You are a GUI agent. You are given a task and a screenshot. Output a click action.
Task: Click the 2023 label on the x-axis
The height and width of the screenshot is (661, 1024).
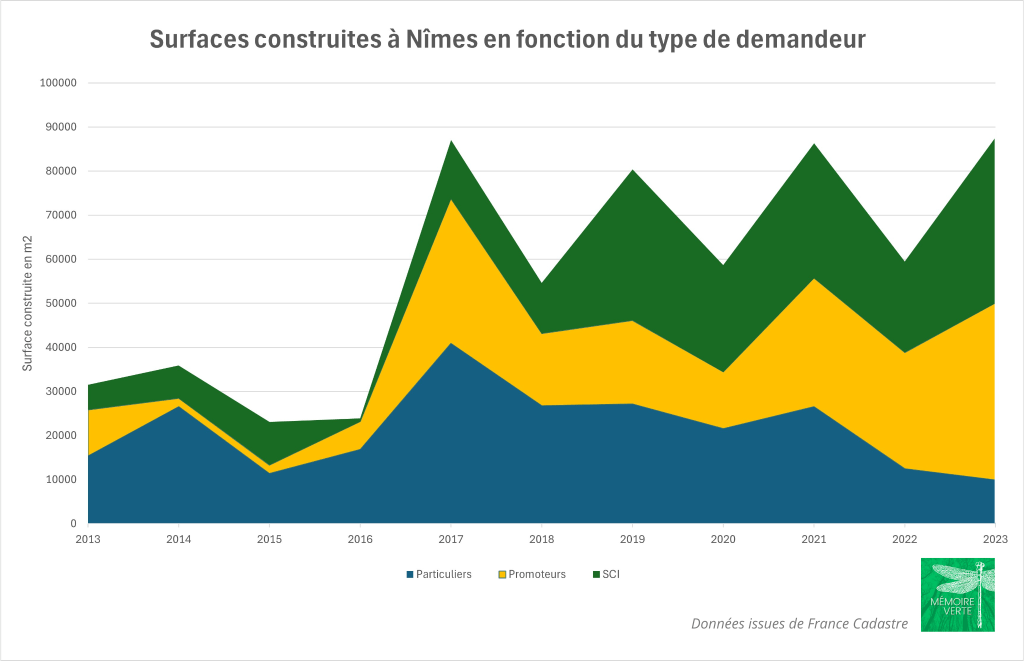point(994,539)
